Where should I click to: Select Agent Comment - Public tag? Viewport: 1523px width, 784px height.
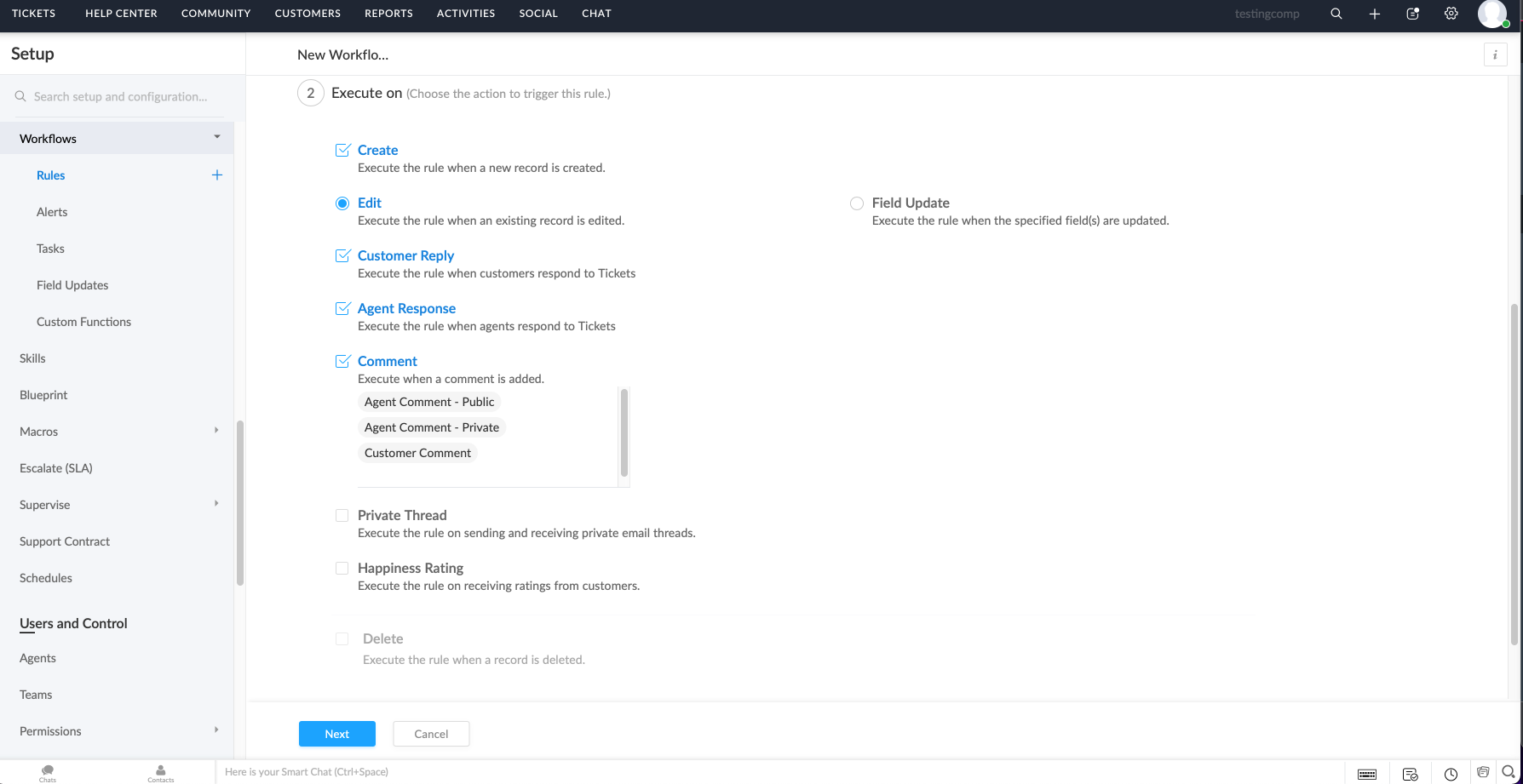coord(429,402)
